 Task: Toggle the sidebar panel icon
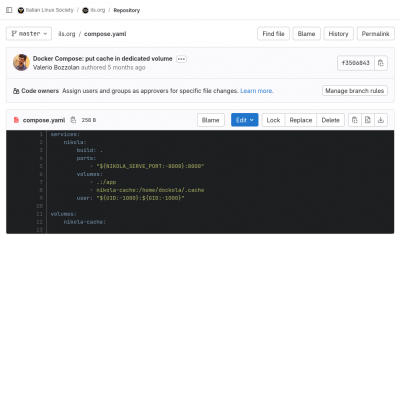click(x=9, y=10)
